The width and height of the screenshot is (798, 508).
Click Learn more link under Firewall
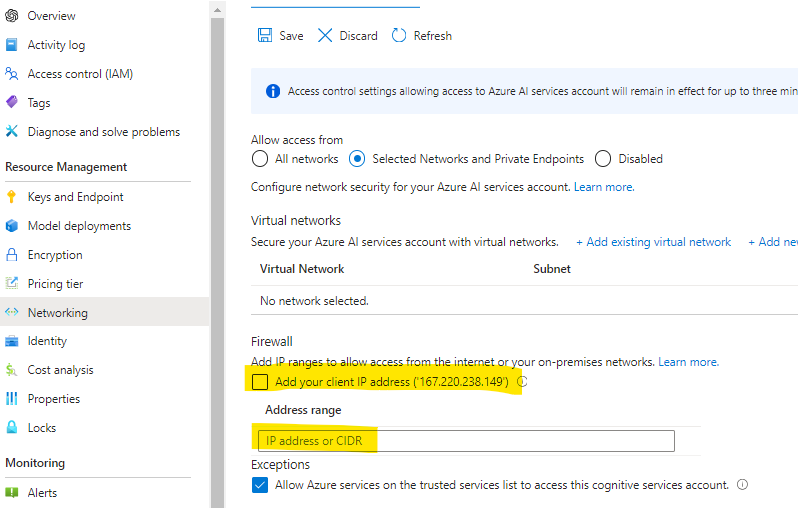[x=689, y=362]
